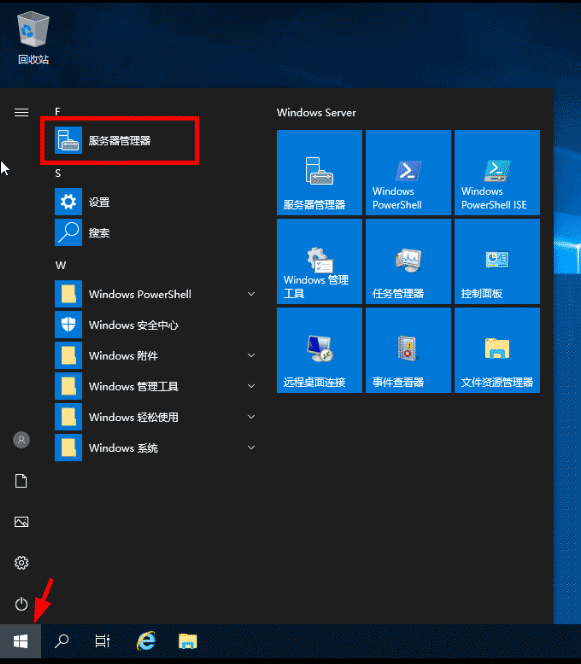Launch the 远程桌面连接 tile
The width and height of the screenshot is (581, 664).
(x=319, y=350)
